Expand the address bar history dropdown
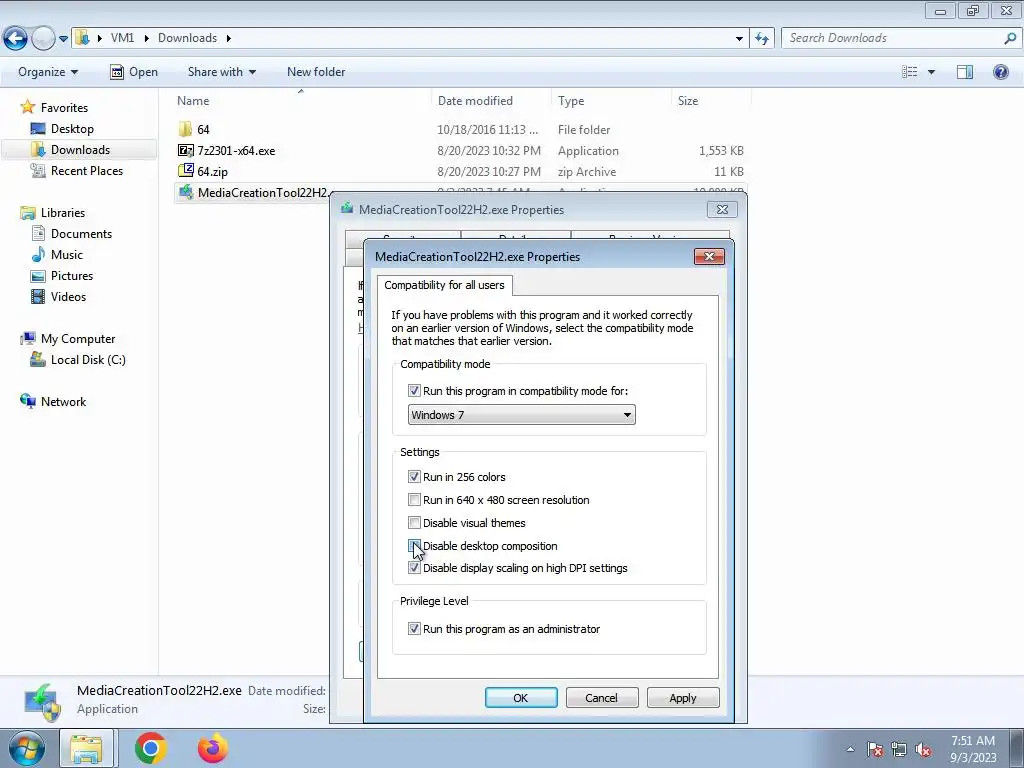1024x768 pixels. click(x=739, y=39)
